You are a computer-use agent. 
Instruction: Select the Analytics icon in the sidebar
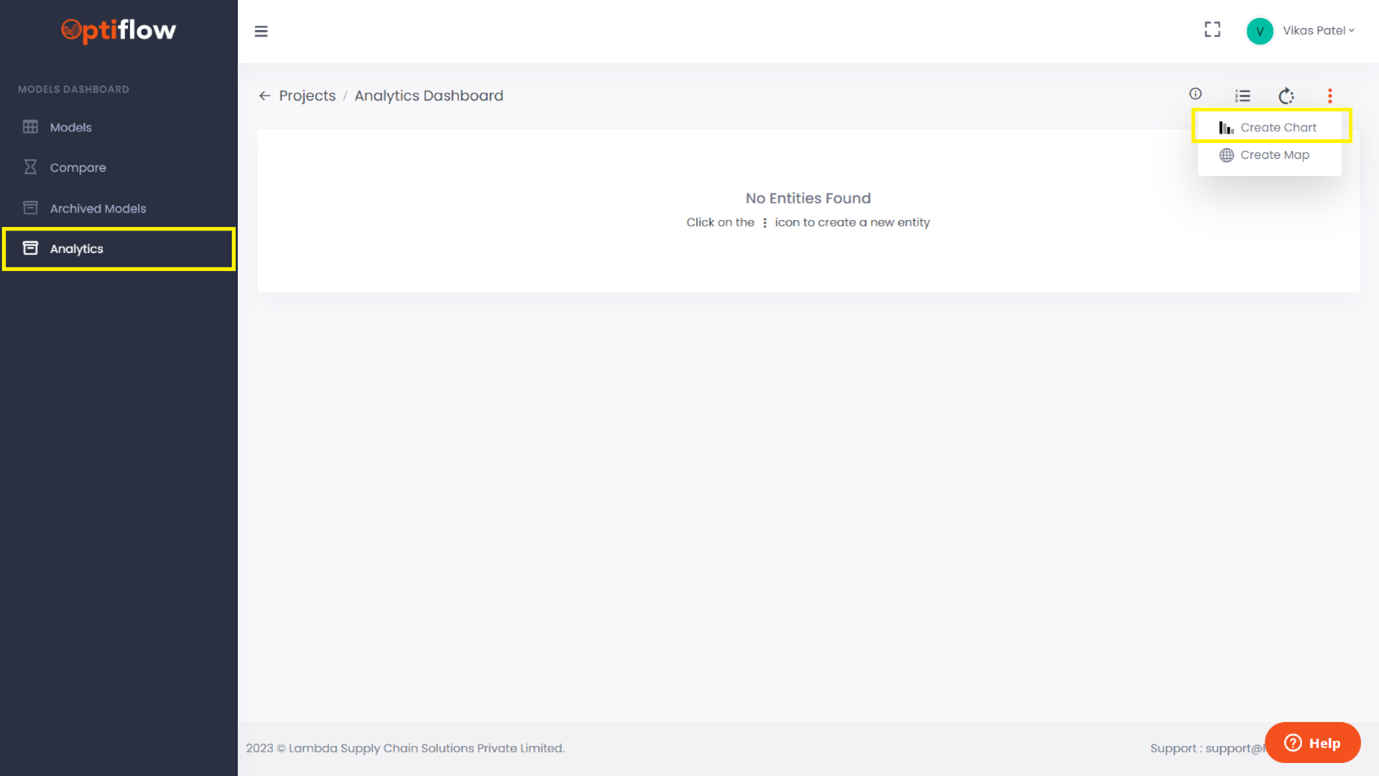tap(32, 248)
